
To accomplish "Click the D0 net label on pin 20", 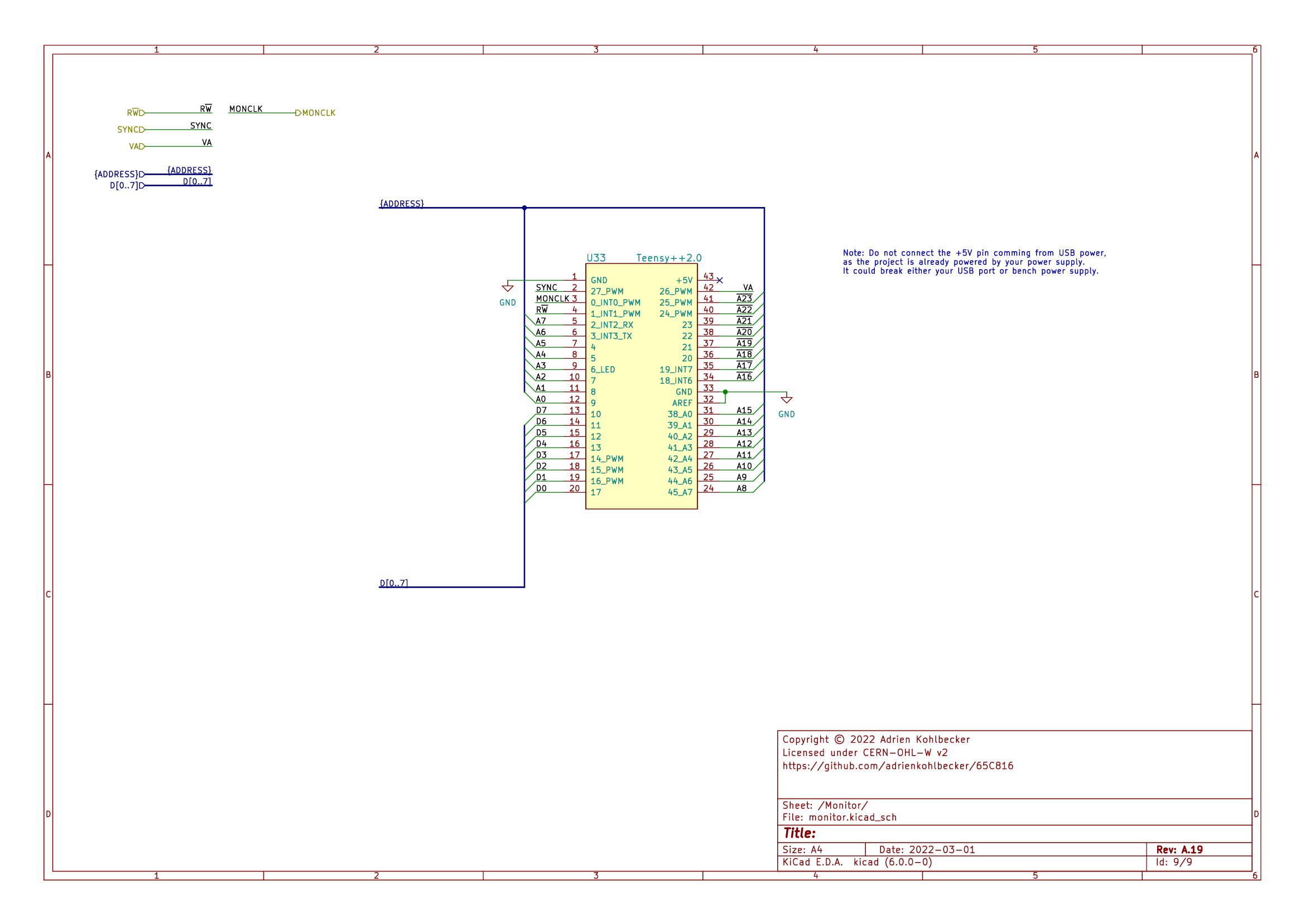I will click(541, 488).
